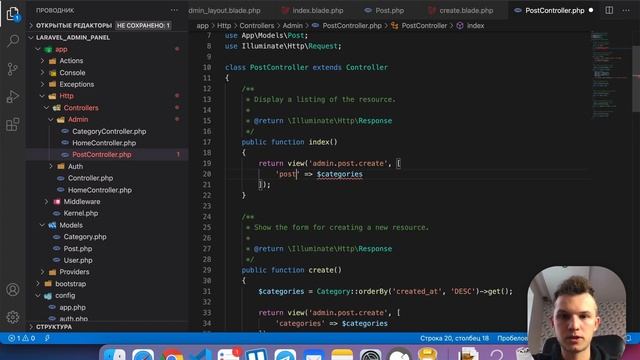Viewport: 640px width, 360px height.
Task: Open editor More Actions ellipsis
Action: 626,10
